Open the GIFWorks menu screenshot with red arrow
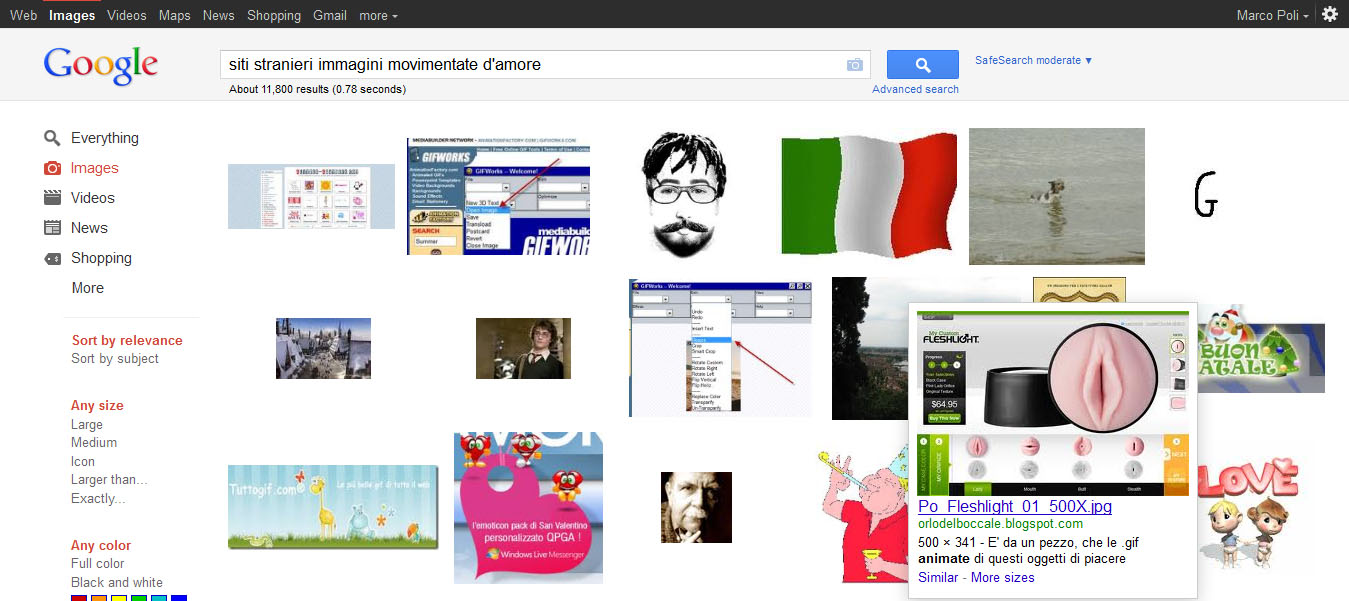Viewport: 1349px width, 601px height. click(720, 347)
